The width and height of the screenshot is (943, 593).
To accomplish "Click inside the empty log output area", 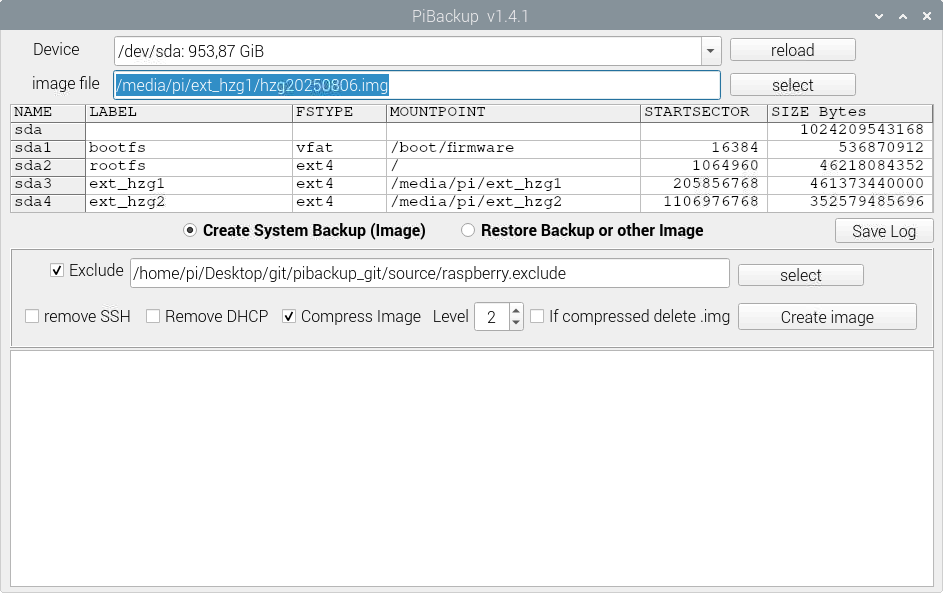I will [472, 469].
